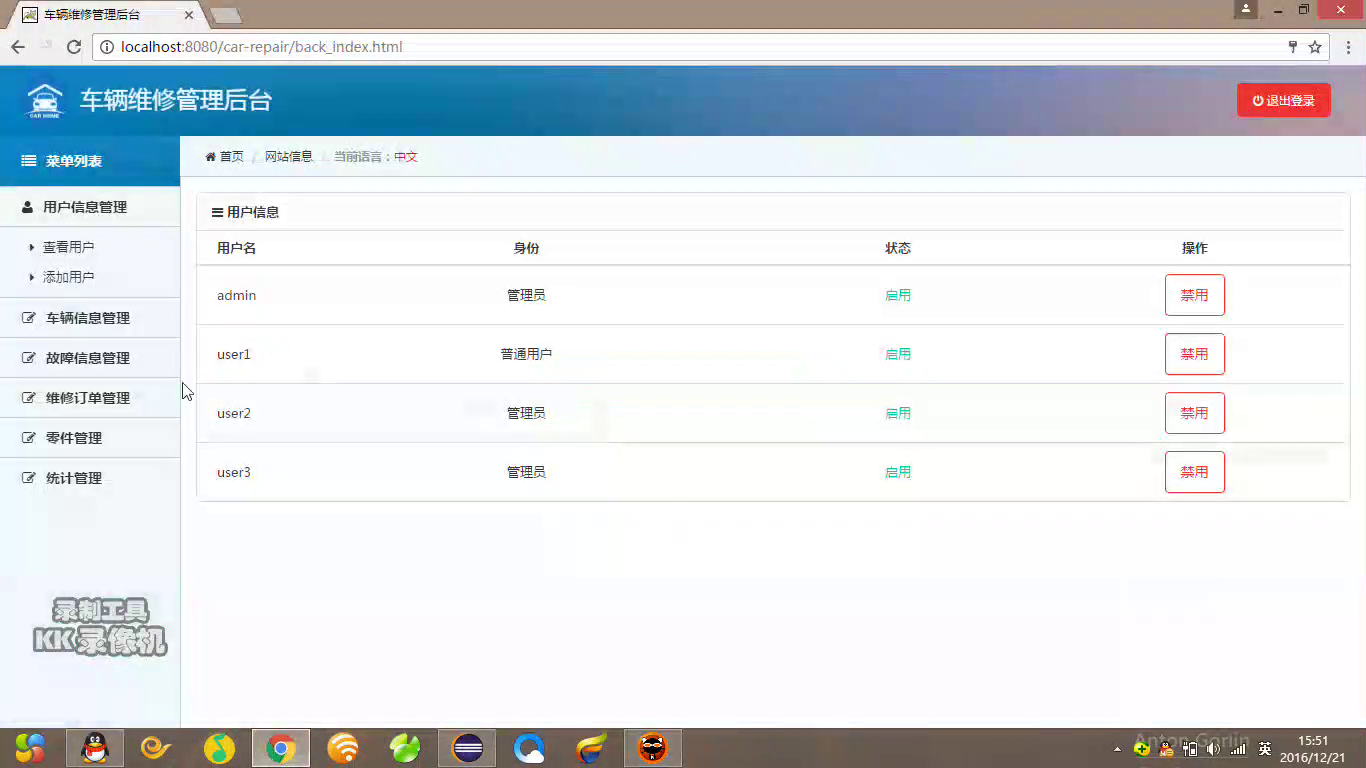
Task: Go to 首页 breadcrumb link
Action: click(232, 157)
